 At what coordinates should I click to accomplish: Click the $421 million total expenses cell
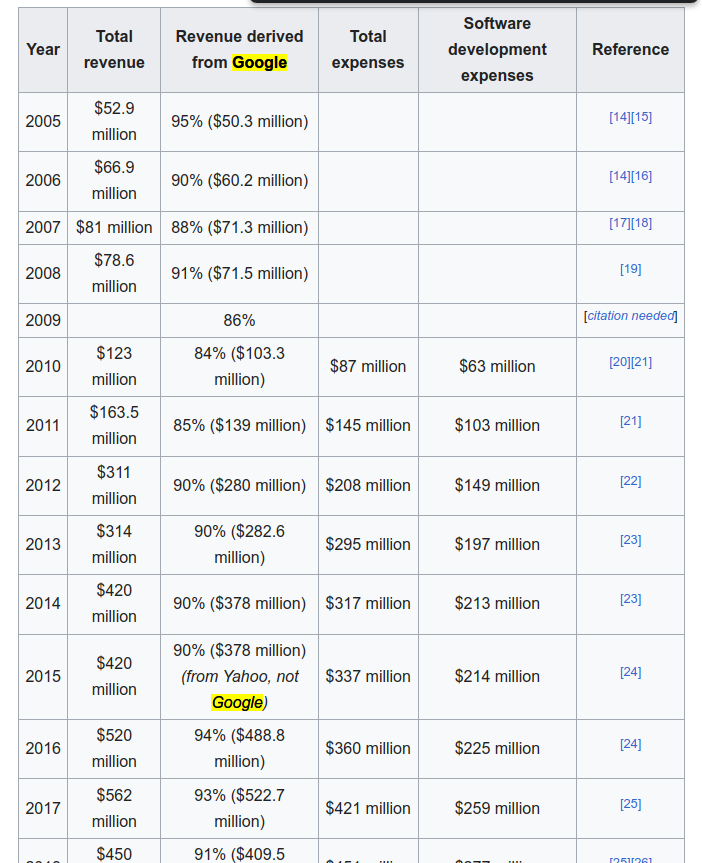[368, 809]
